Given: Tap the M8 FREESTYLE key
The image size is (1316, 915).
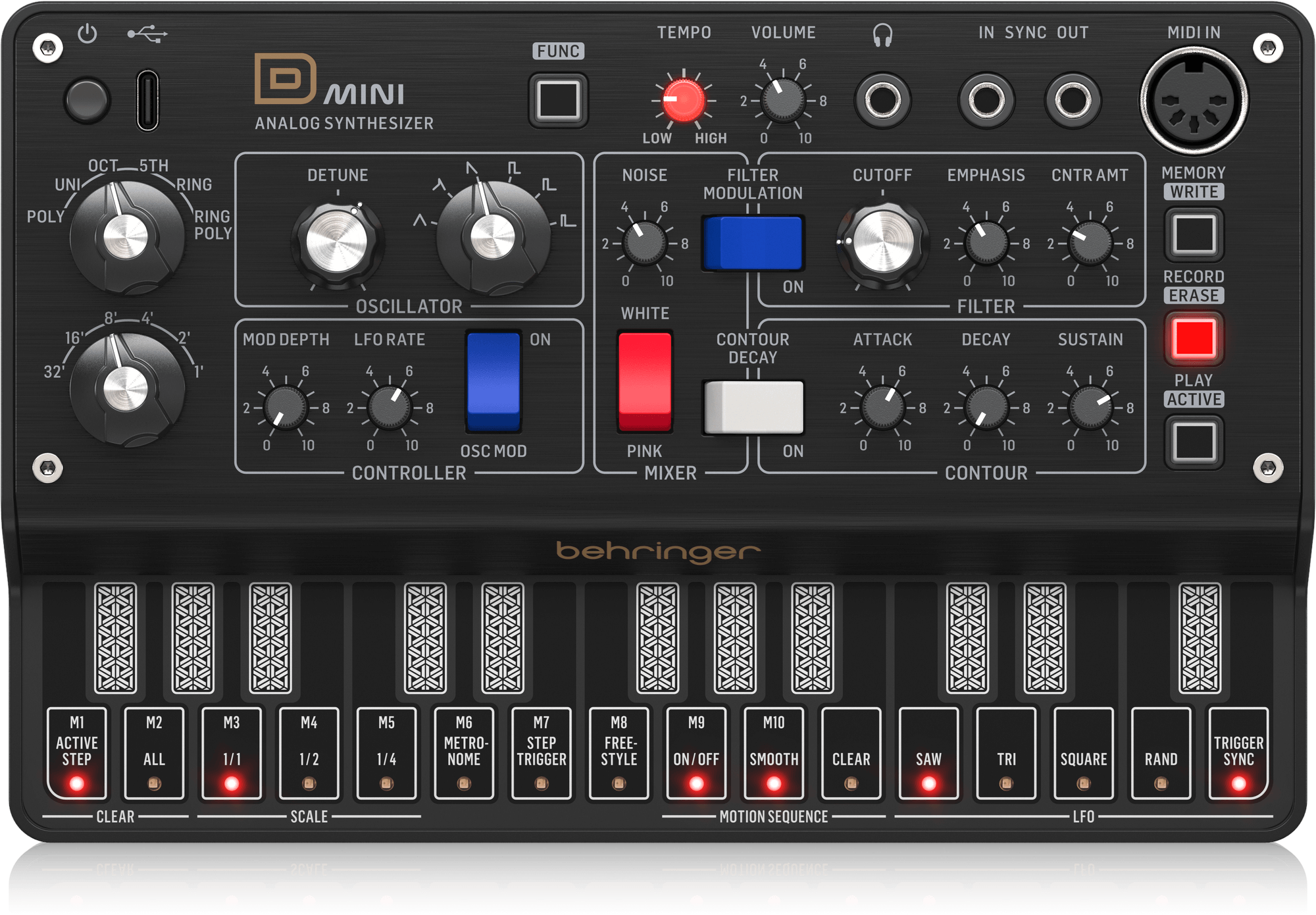Looking at the screenshot, I should coord(619,753).
